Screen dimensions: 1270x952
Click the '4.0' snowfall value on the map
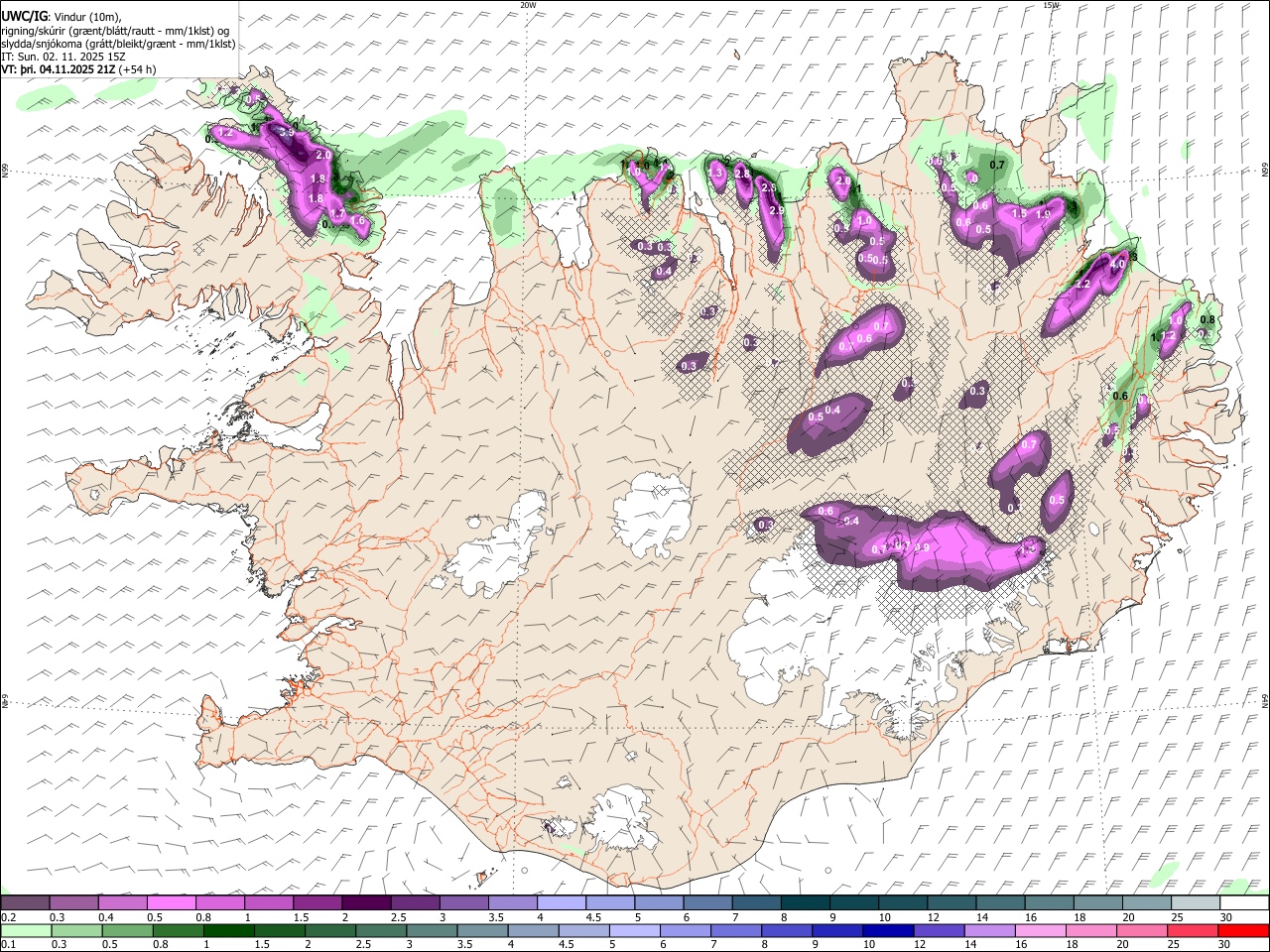pos(1118,265)
